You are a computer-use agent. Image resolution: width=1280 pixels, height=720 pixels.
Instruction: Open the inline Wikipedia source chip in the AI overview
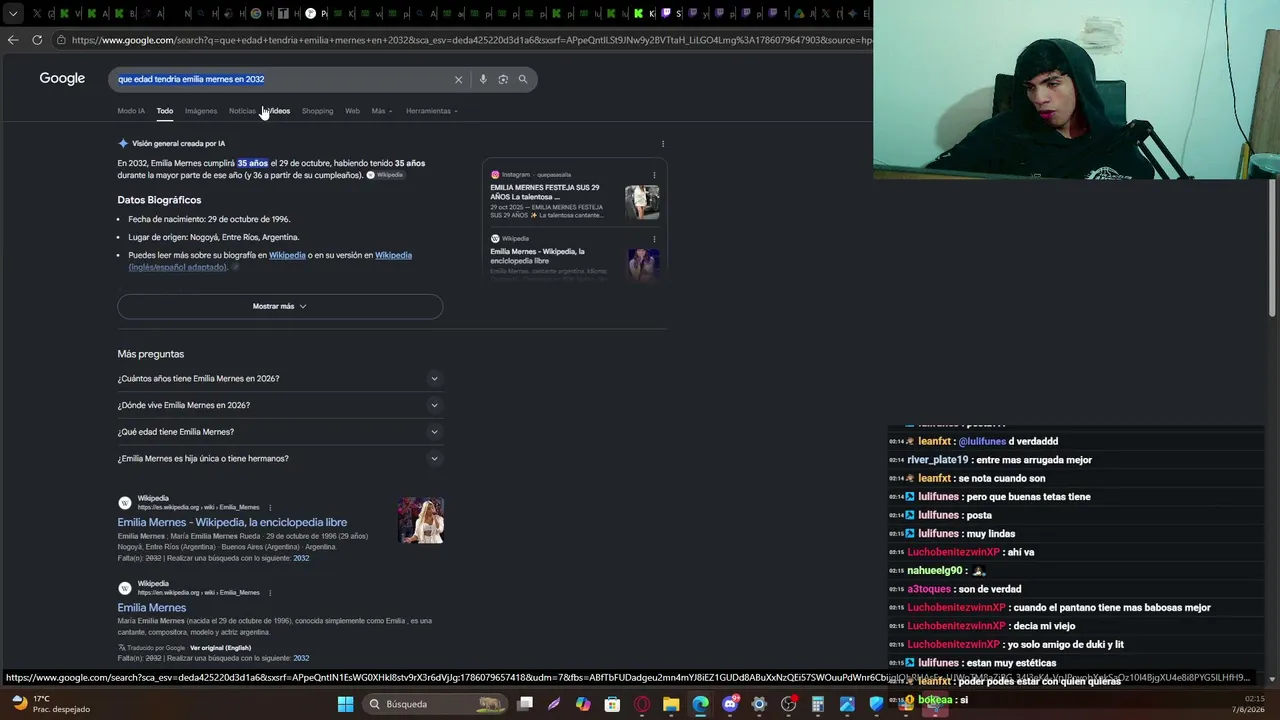coord(385,175)
